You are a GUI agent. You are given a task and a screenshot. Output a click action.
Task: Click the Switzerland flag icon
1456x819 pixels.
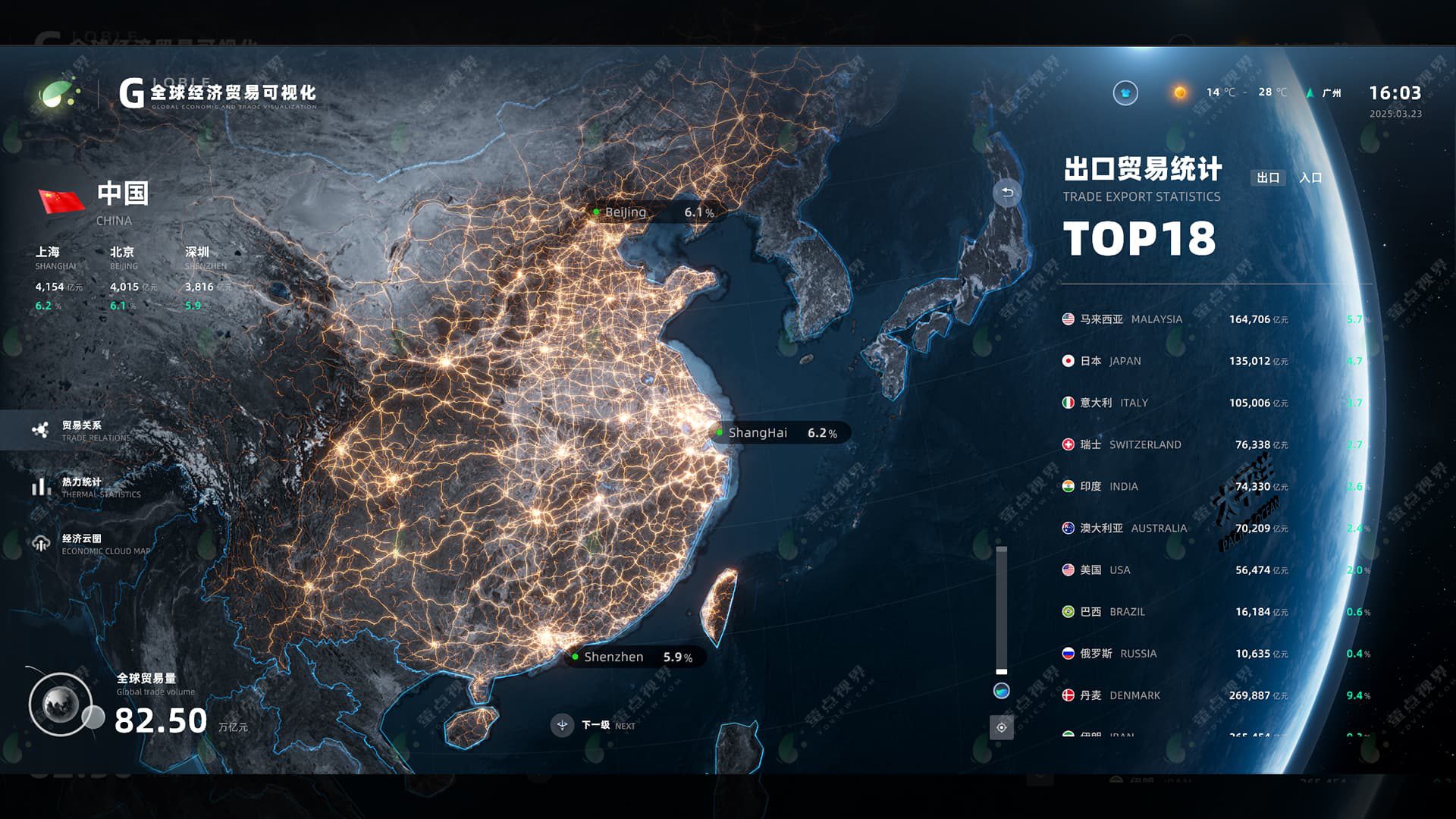(x=1068, y=444)
